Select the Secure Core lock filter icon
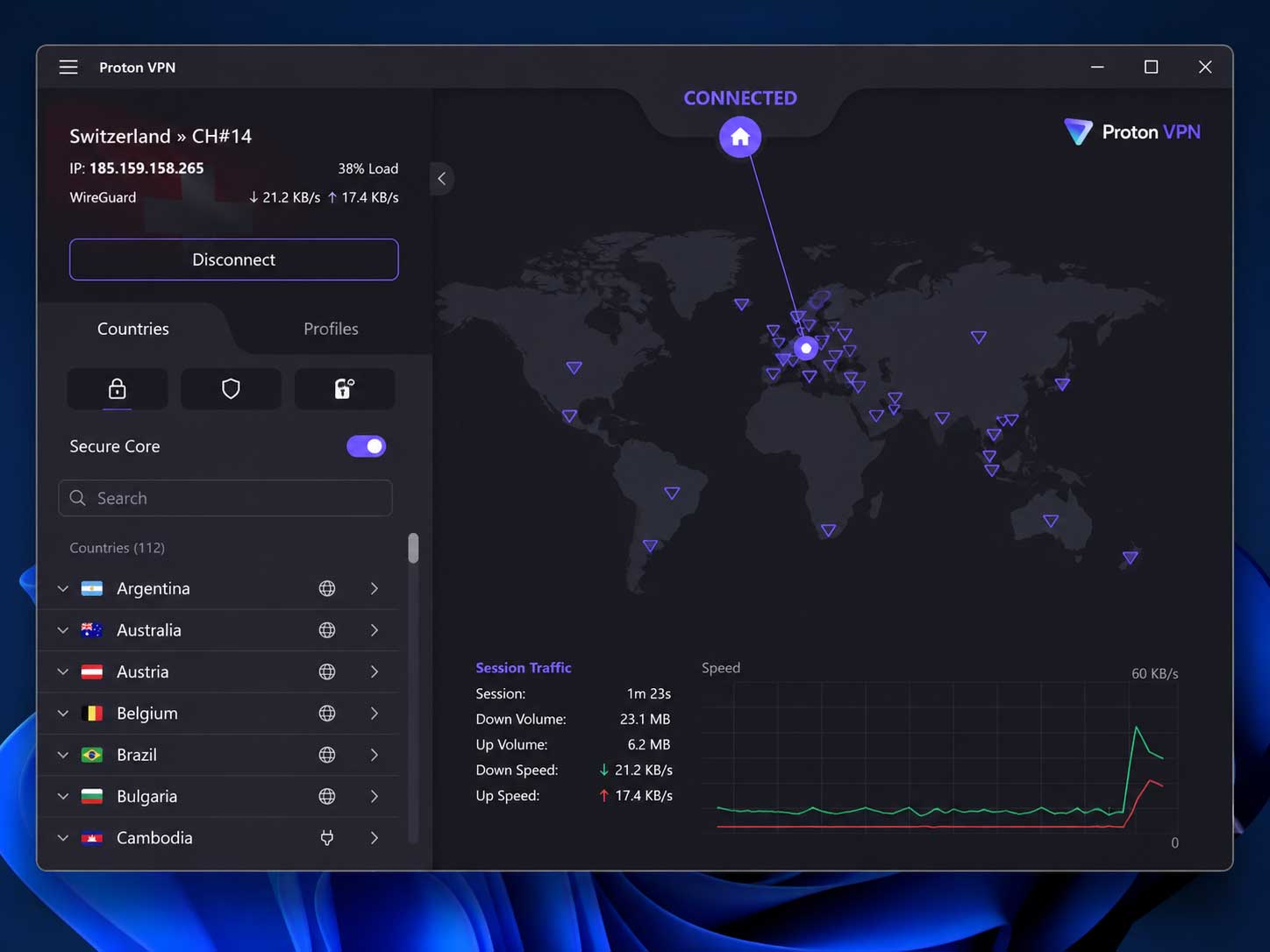The height and width of the screenshot is (952, 1270). point(118,388)
